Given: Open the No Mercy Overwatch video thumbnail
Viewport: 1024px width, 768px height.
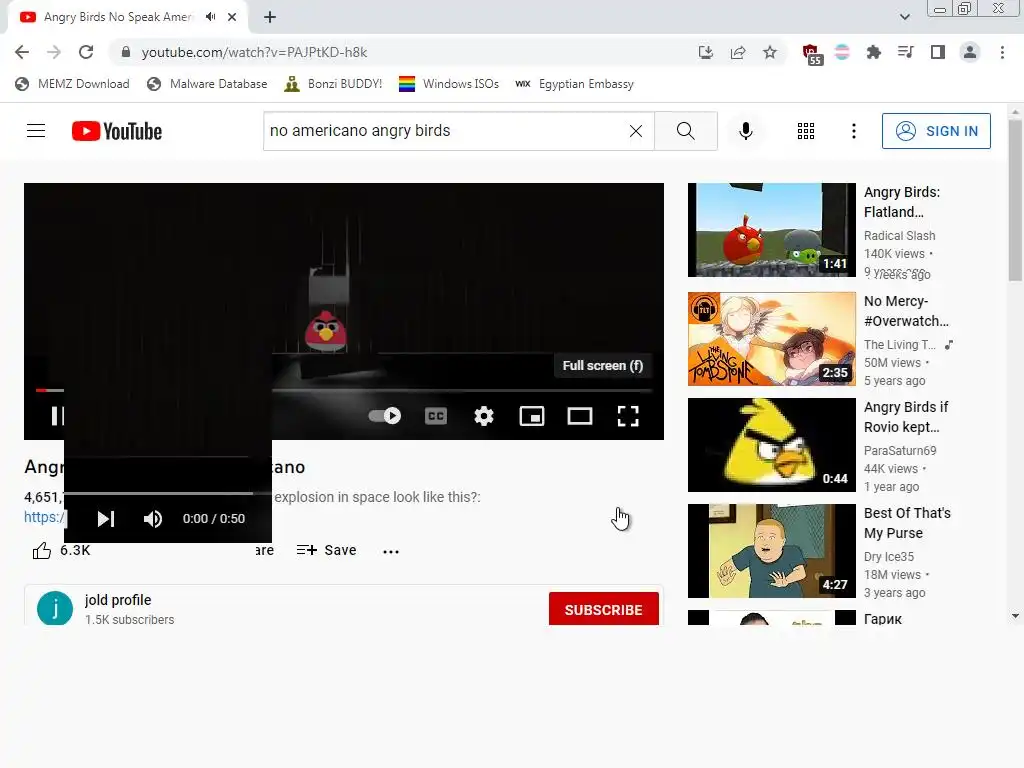Looking at the screenshot, I should (771, 339).
